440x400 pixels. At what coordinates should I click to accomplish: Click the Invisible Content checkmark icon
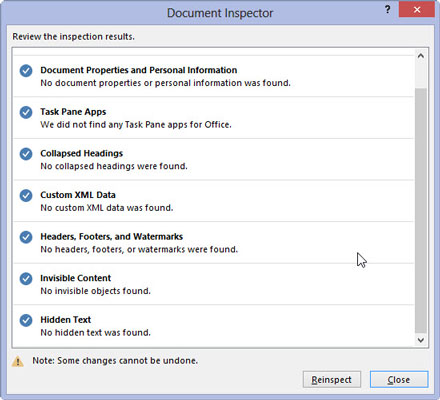[26, 279]
